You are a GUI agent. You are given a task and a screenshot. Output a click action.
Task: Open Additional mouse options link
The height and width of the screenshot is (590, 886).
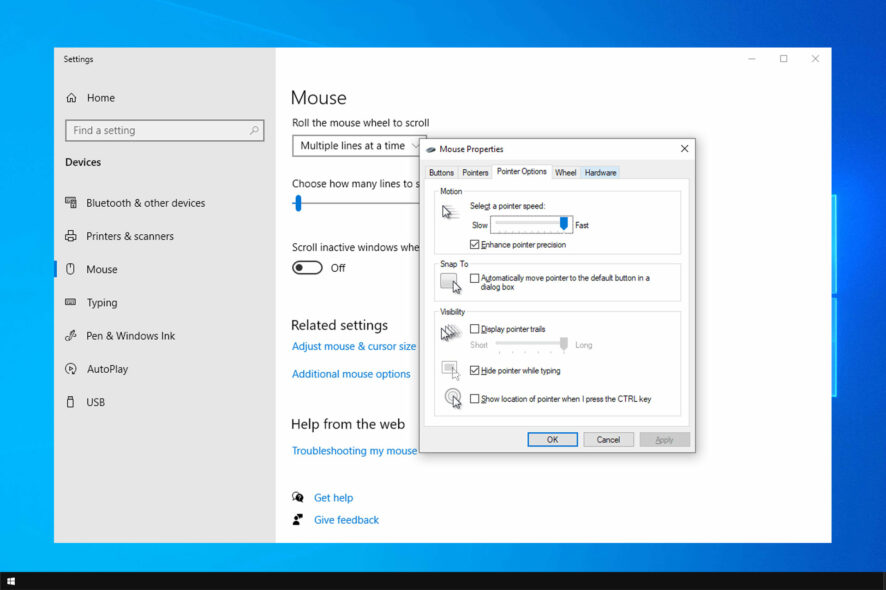[x=351, y=374]
